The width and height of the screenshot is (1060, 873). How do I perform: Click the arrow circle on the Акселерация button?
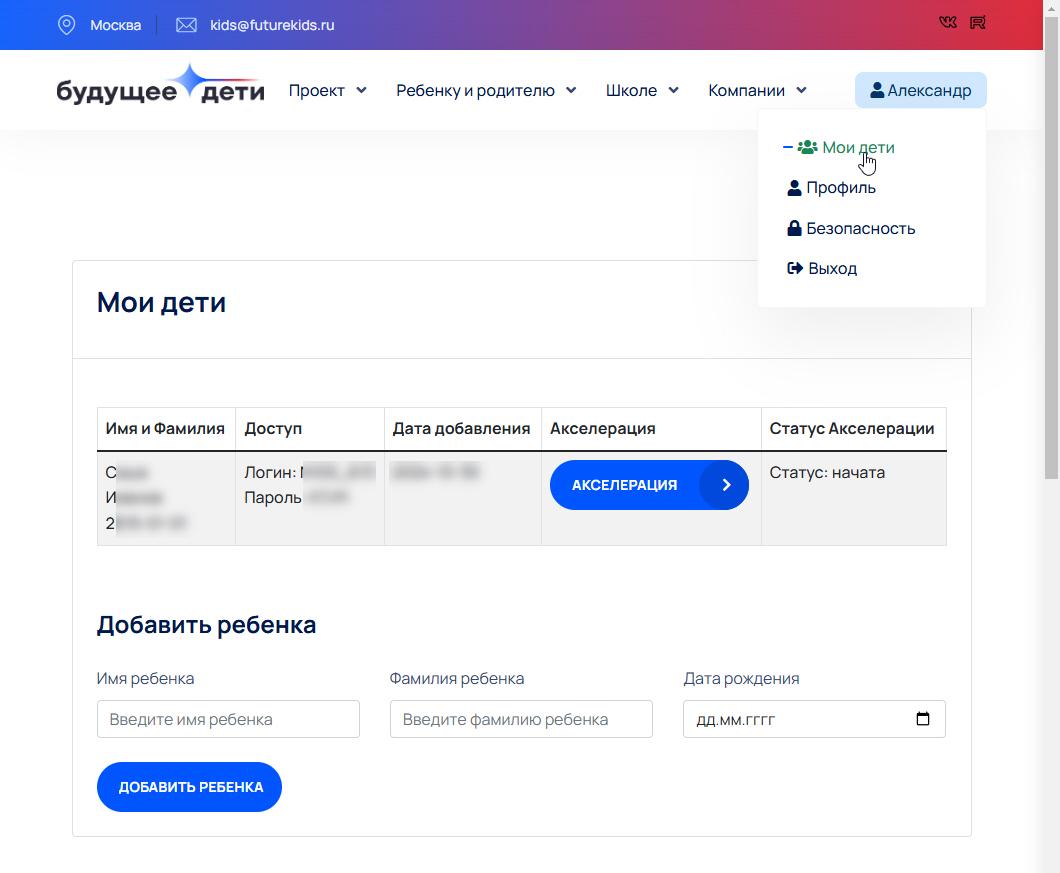pyautogui.click(x=726, y=485)
